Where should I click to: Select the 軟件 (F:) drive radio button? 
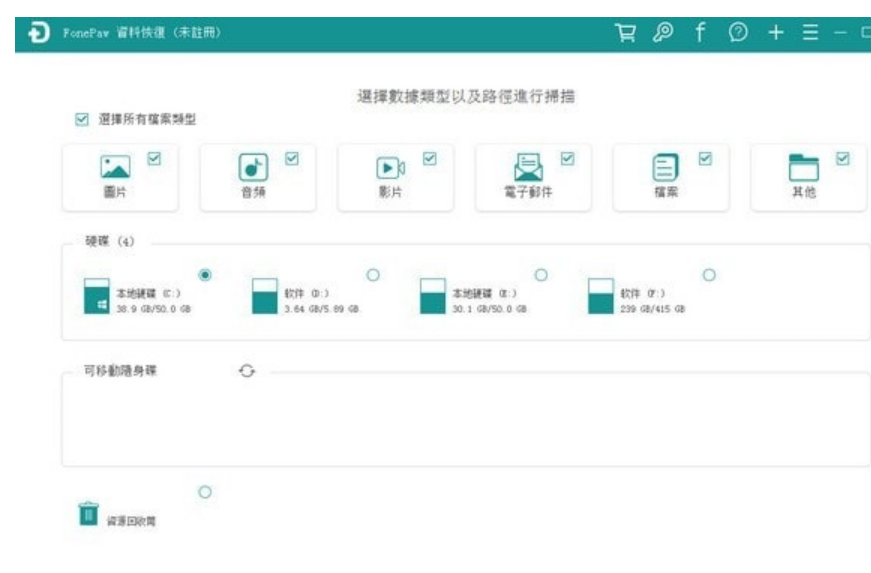[709, 274]
